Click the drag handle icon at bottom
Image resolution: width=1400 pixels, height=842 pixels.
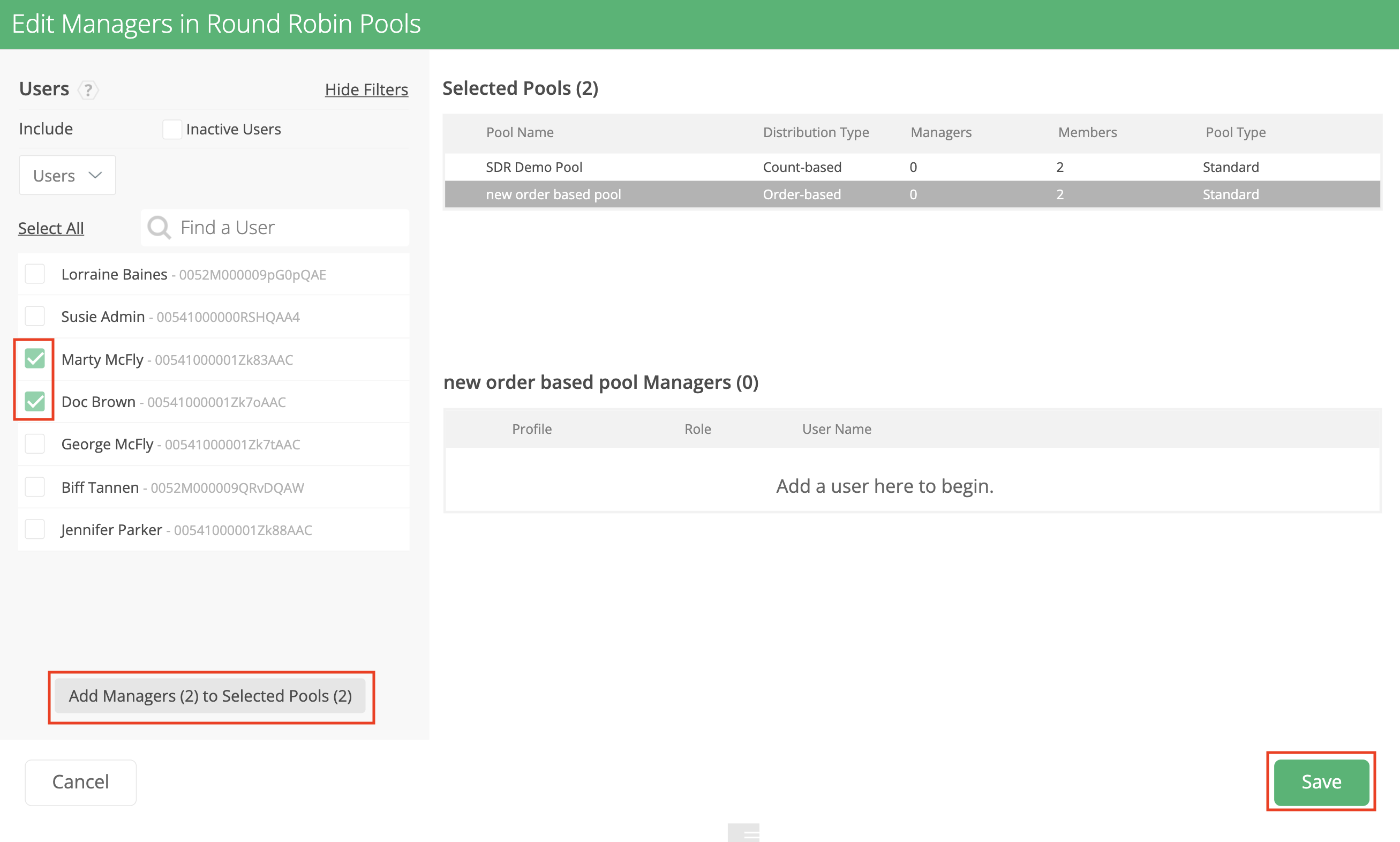743,833
